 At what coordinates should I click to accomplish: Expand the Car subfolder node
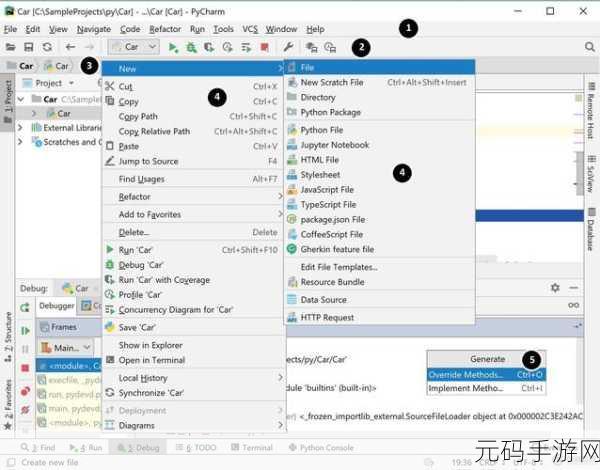point(34,114)
